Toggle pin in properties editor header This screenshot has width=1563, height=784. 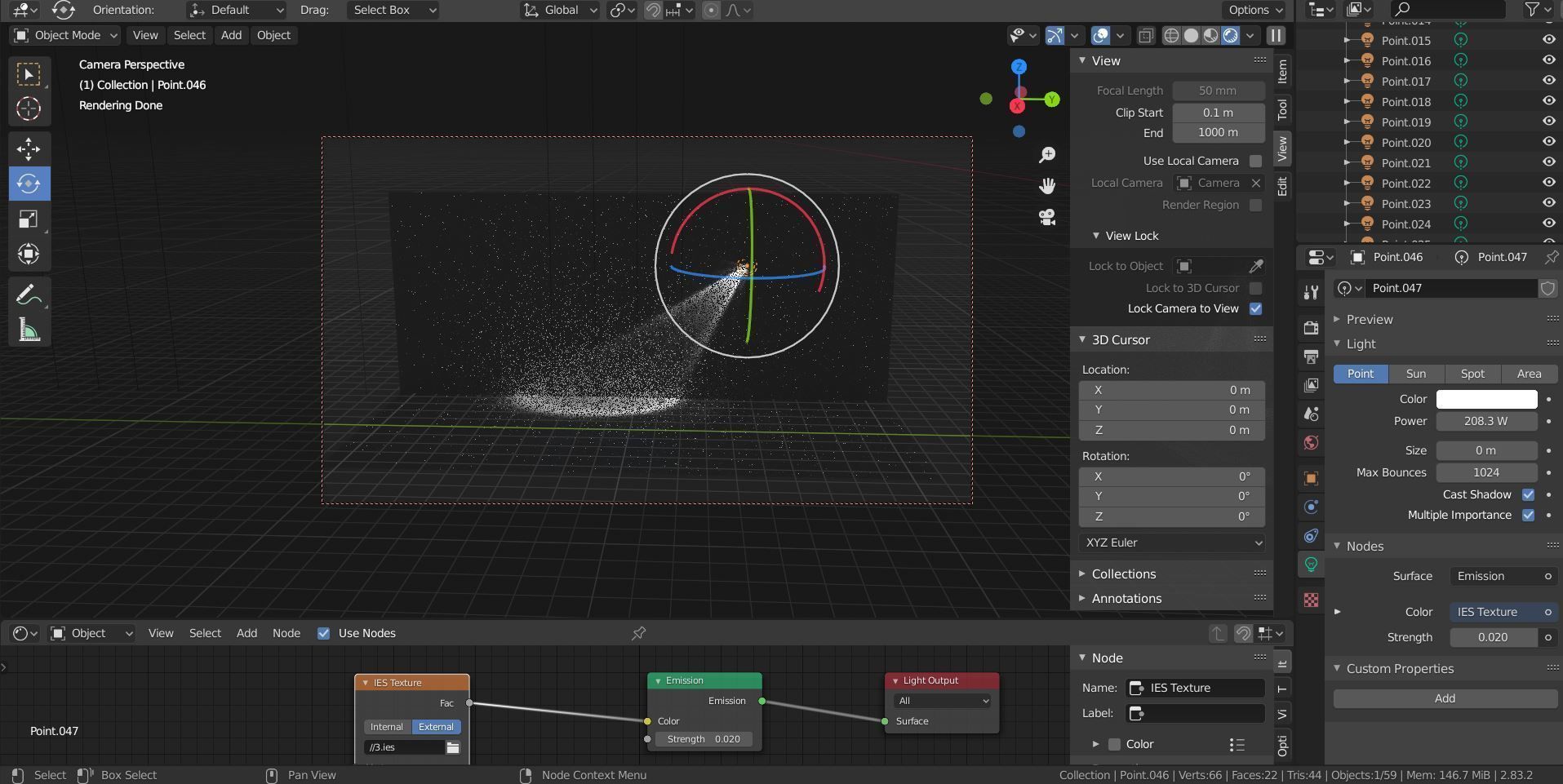(x=1552, y=257)
